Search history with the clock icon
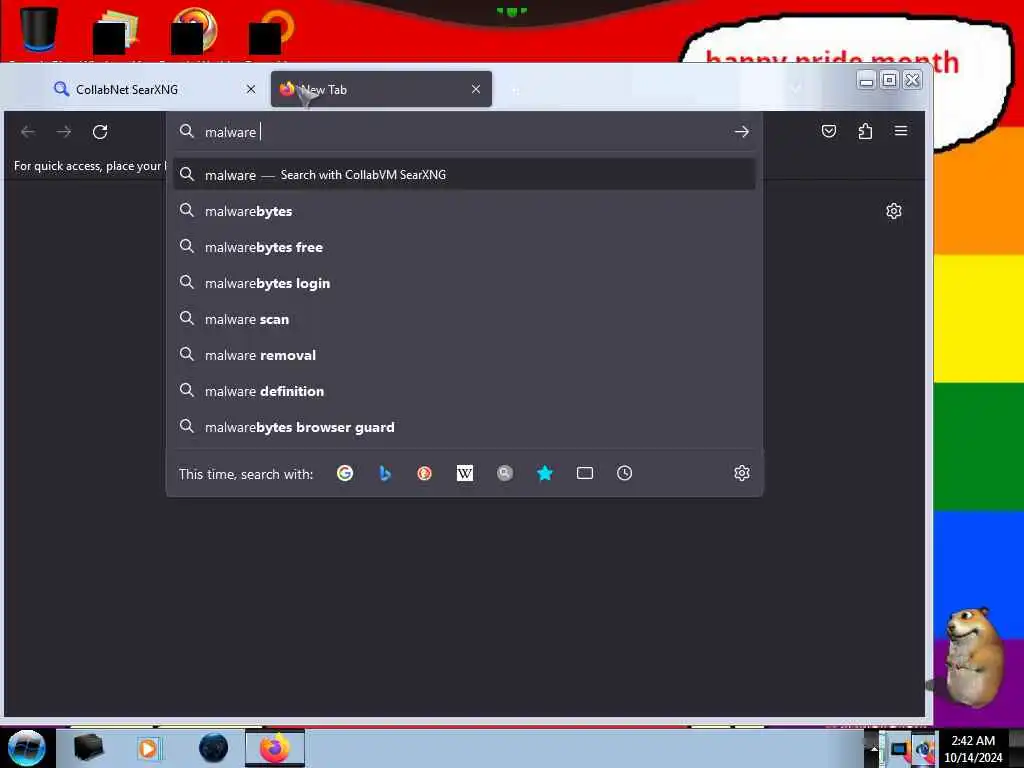This screenshot has width=1024, height=768. [624, 473]
